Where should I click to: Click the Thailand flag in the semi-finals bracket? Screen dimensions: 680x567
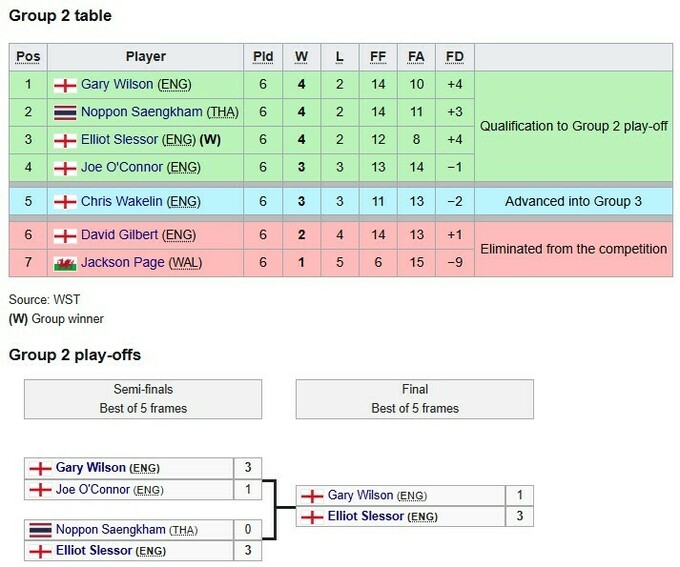click(x=41, y=529)
